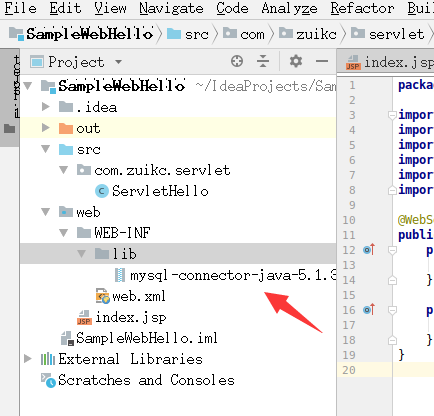Select mysql-connector-java jar file
Viewport: 434px width, 416px height.
[226, 275]
